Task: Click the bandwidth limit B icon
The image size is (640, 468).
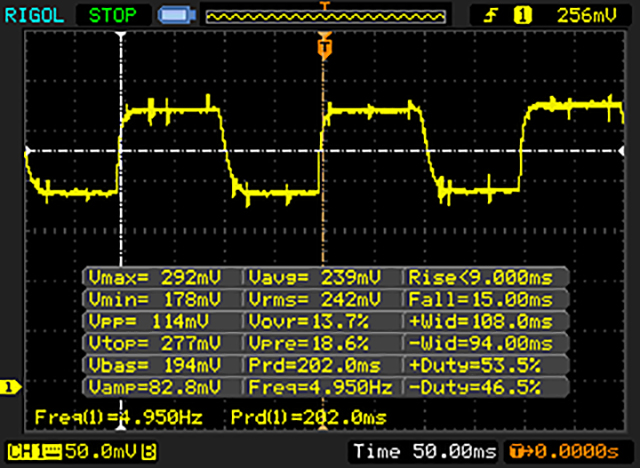Action: click(149, 452)
